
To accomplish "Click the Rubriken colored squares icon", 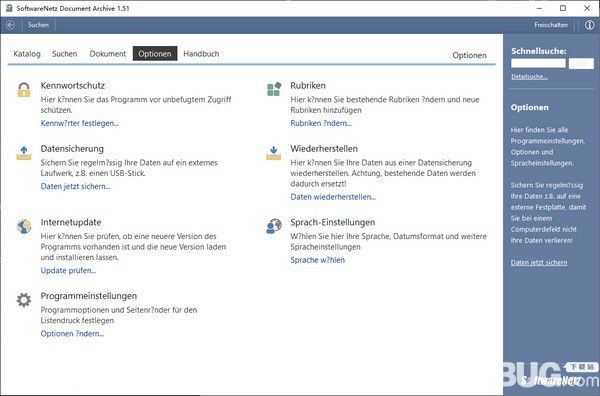I will tap(274, 89).
